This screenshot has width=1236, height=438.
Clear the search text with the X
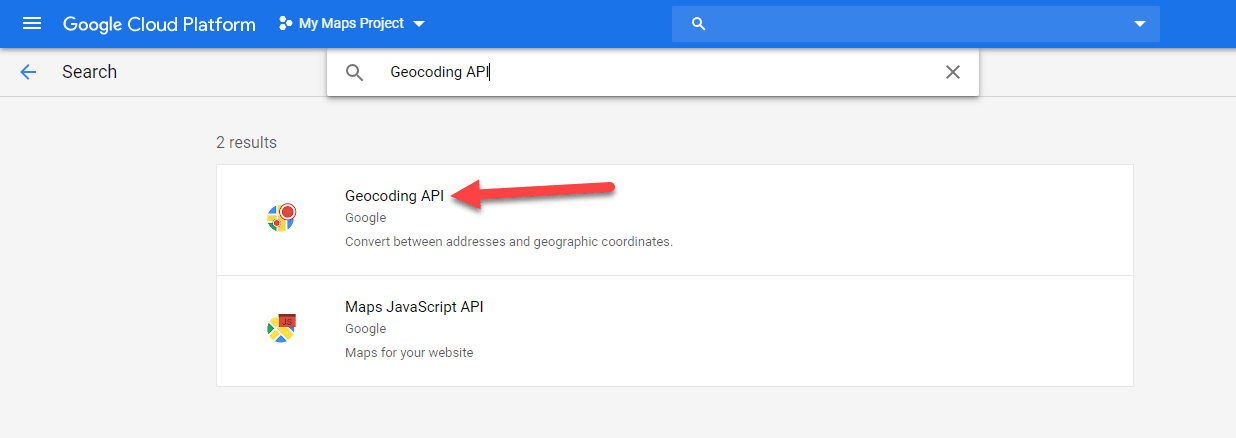(952, 72)
